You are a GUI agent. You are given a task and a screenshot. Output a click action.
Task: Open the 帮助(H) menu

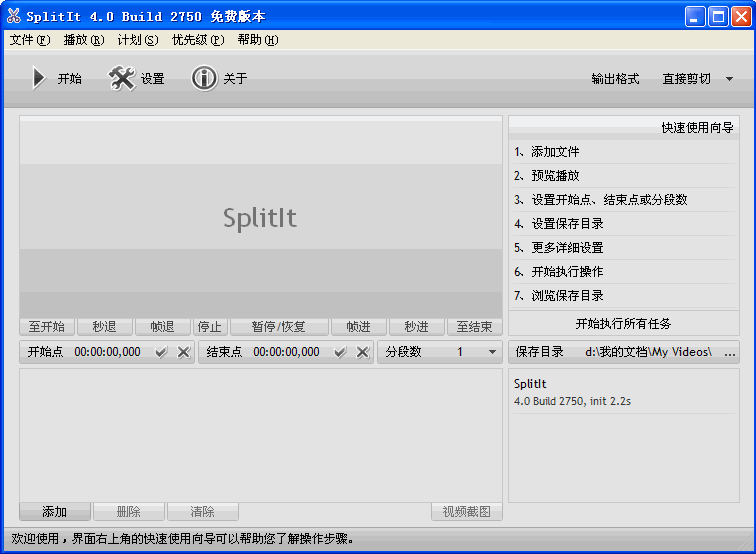tap(258, 40)
